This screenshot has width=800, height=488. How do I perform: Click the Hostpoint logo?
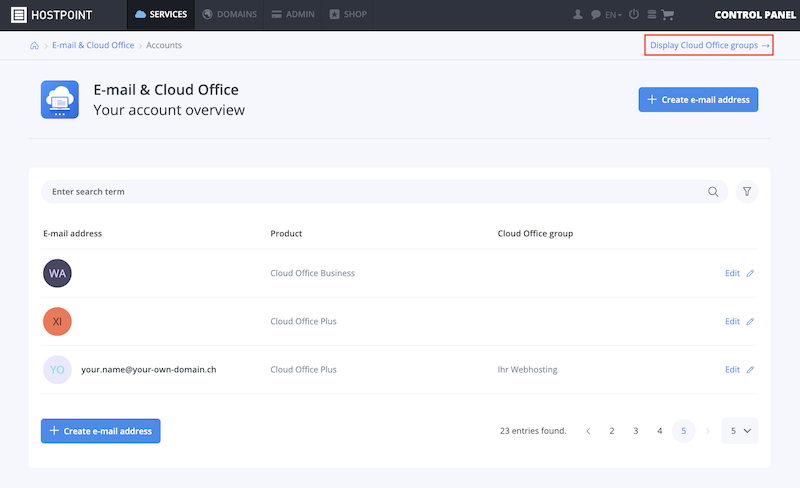(52, 15)
